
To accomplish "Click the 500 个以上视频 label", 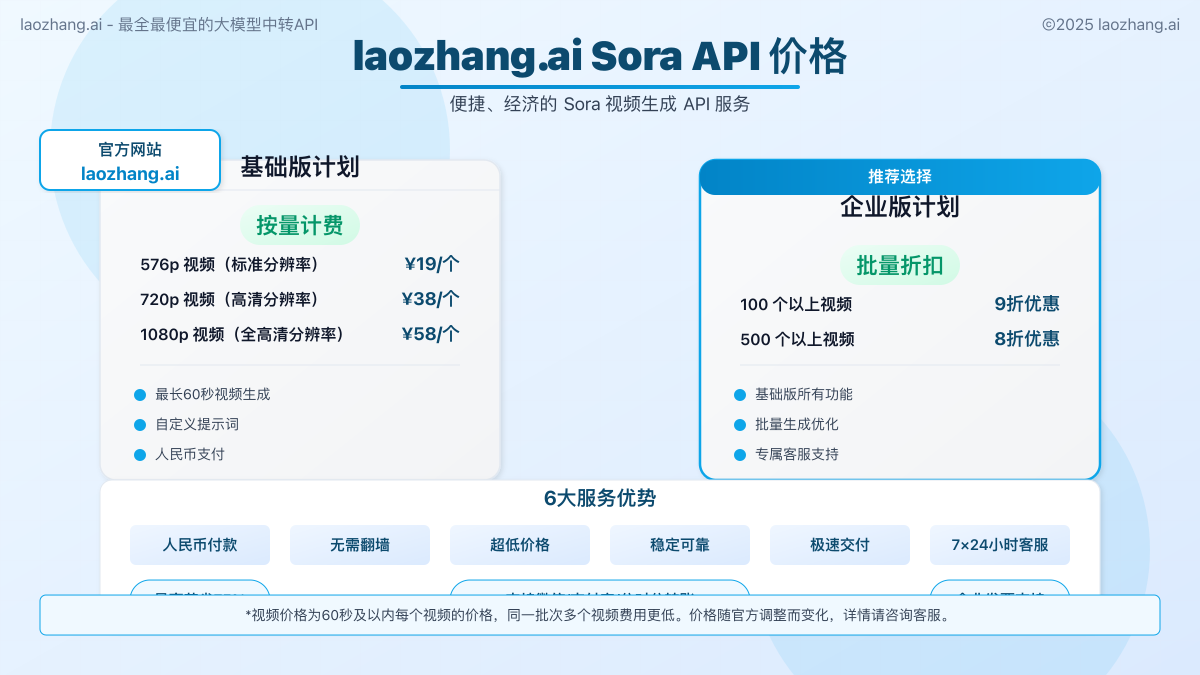I will coord(797,339).
